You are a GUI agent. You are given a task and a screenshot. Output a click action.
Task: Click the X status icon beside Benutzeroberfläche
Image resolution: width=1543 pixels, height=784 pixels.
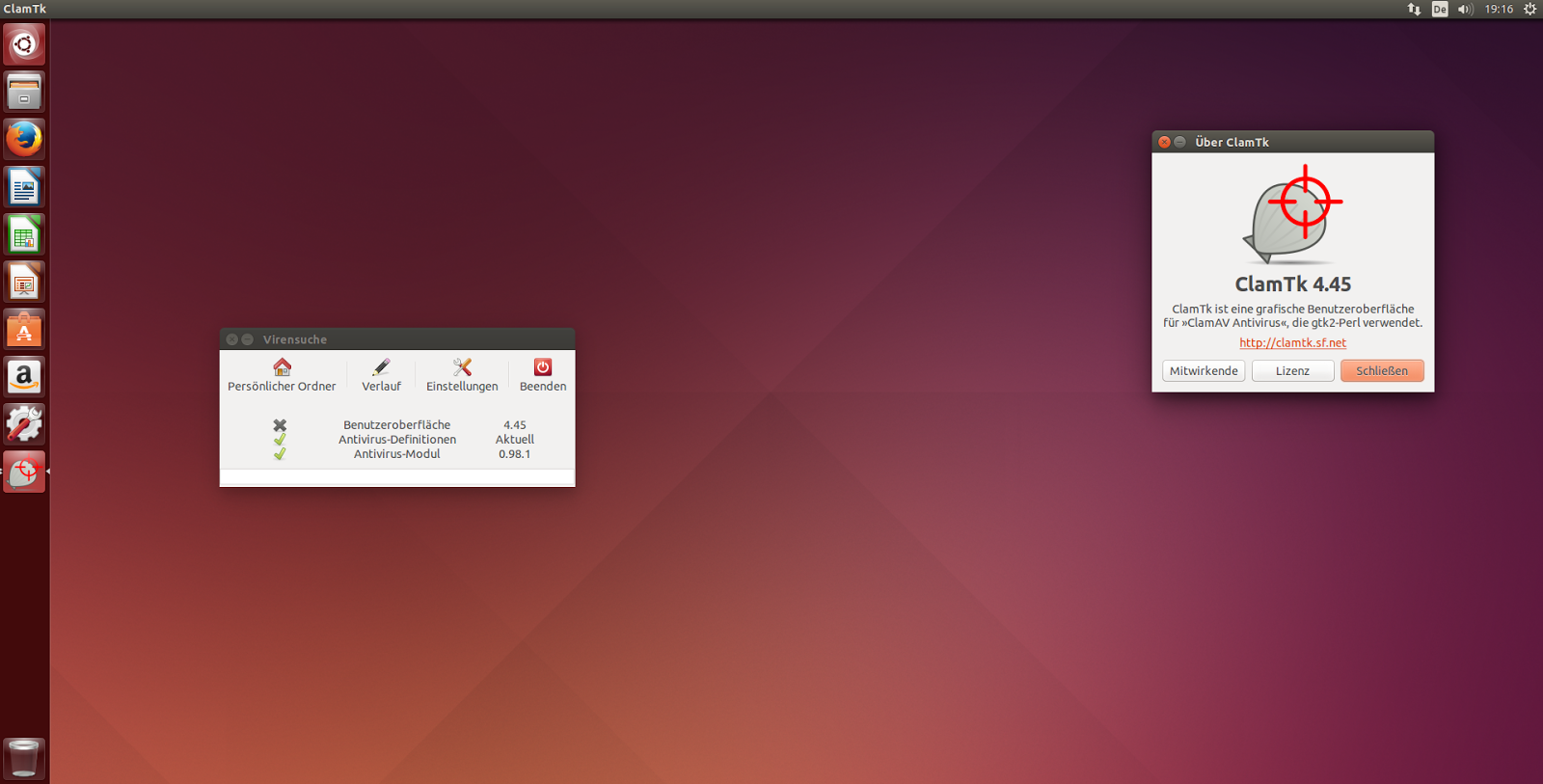(280, 425)
